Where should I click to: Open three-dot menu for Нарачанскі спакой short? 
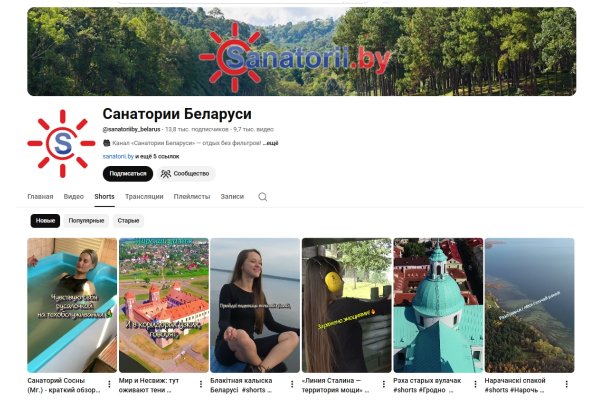pos(567,384)
